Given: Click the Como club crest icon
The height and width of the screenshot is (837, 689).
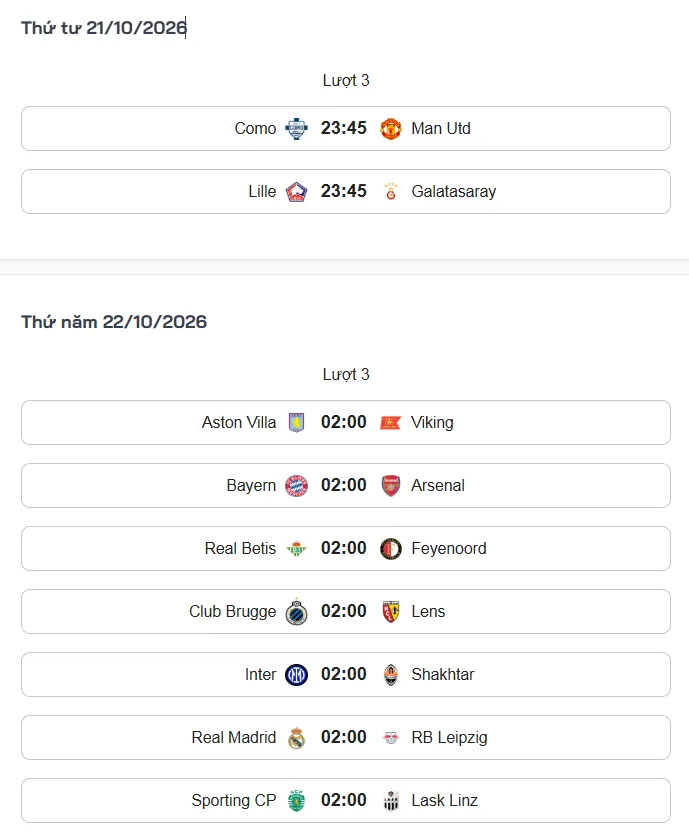Looking at the screenshot, I should 296,129.
